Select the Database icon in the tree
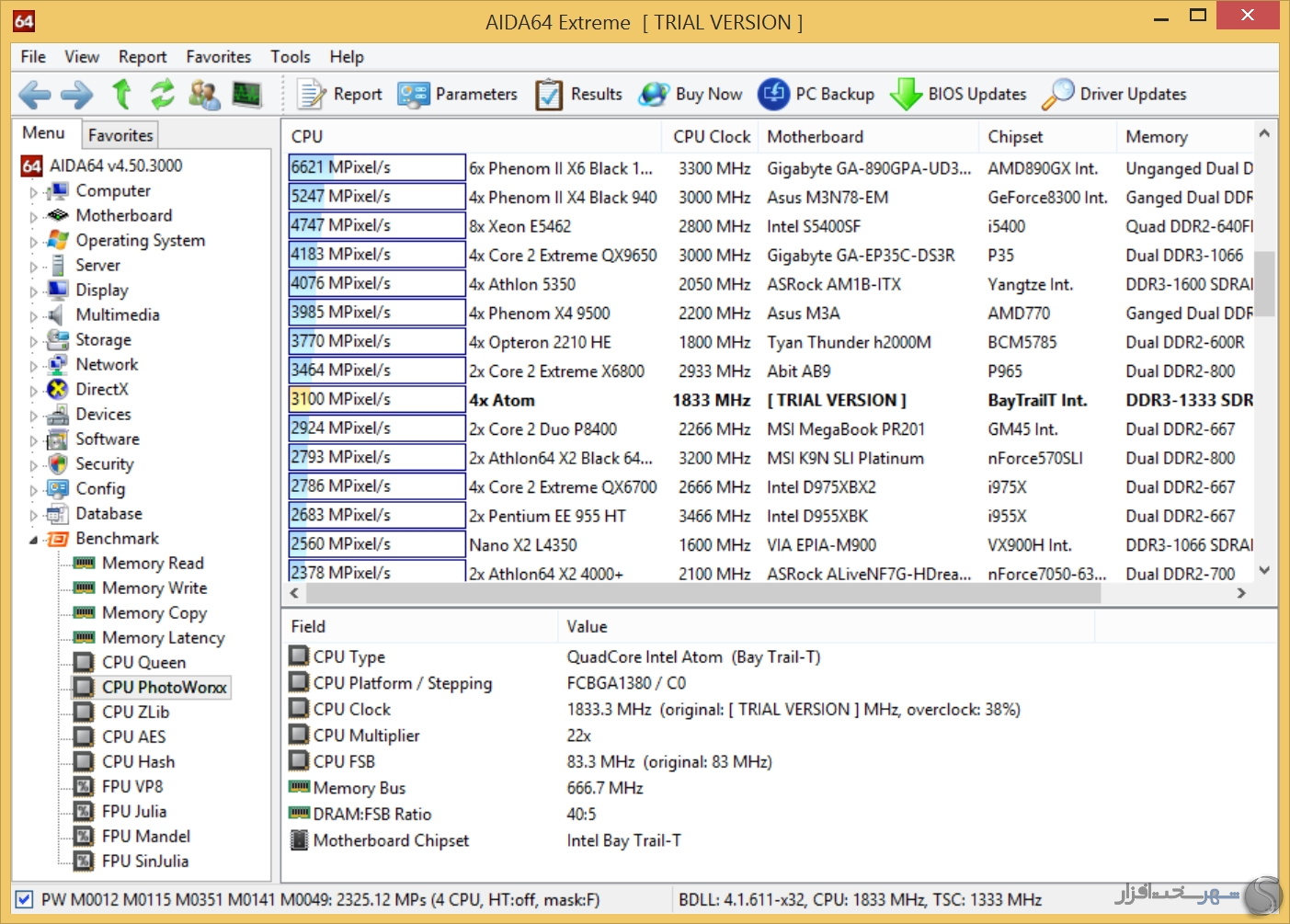Viewport: 1290px width, 924px height. (57, 513)
